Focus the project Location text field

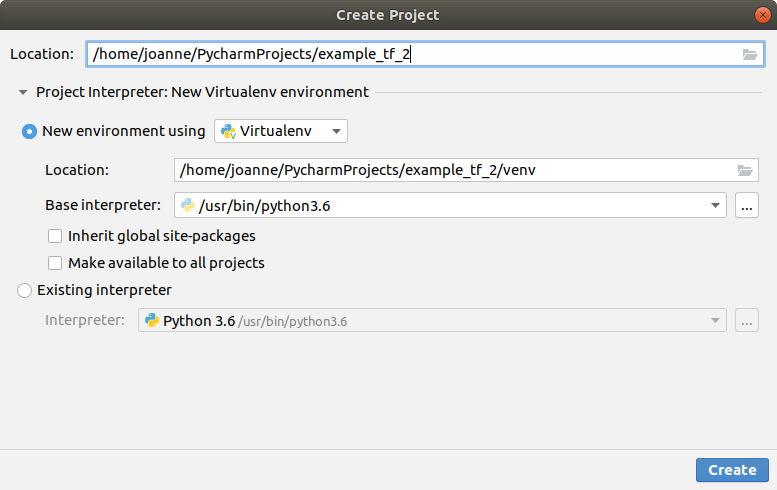pyautogui.click(x=425, y=54)
